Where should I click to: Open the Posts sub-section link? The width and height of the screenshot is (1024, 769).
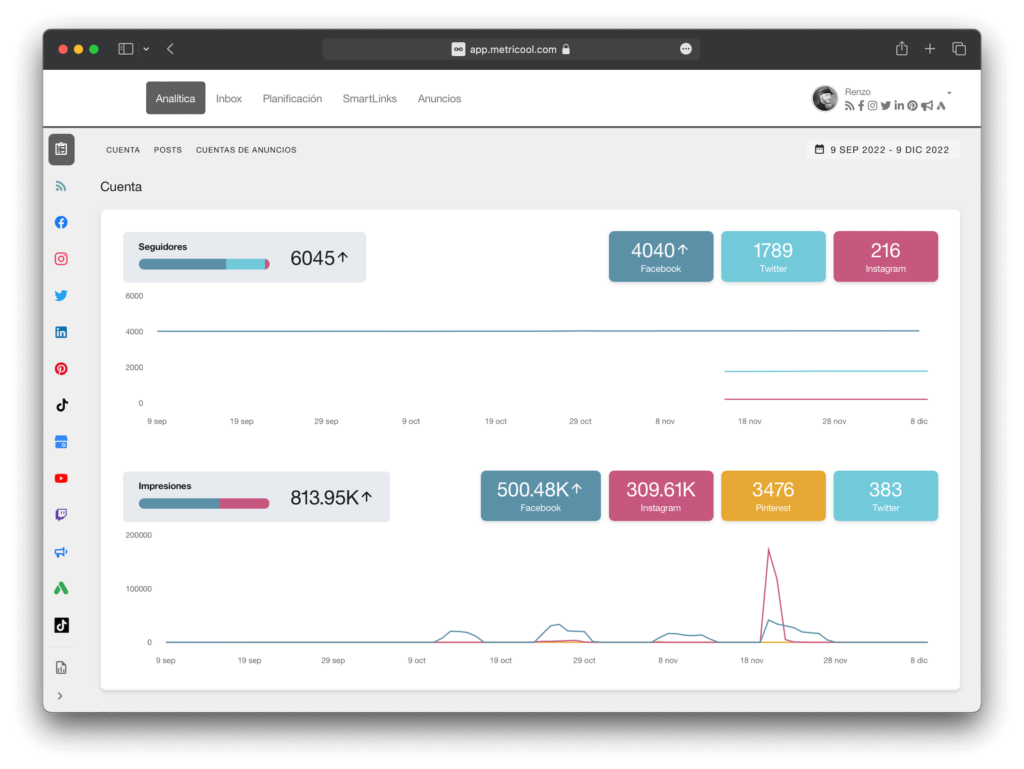pyautogui.click(x=168, y=150)
